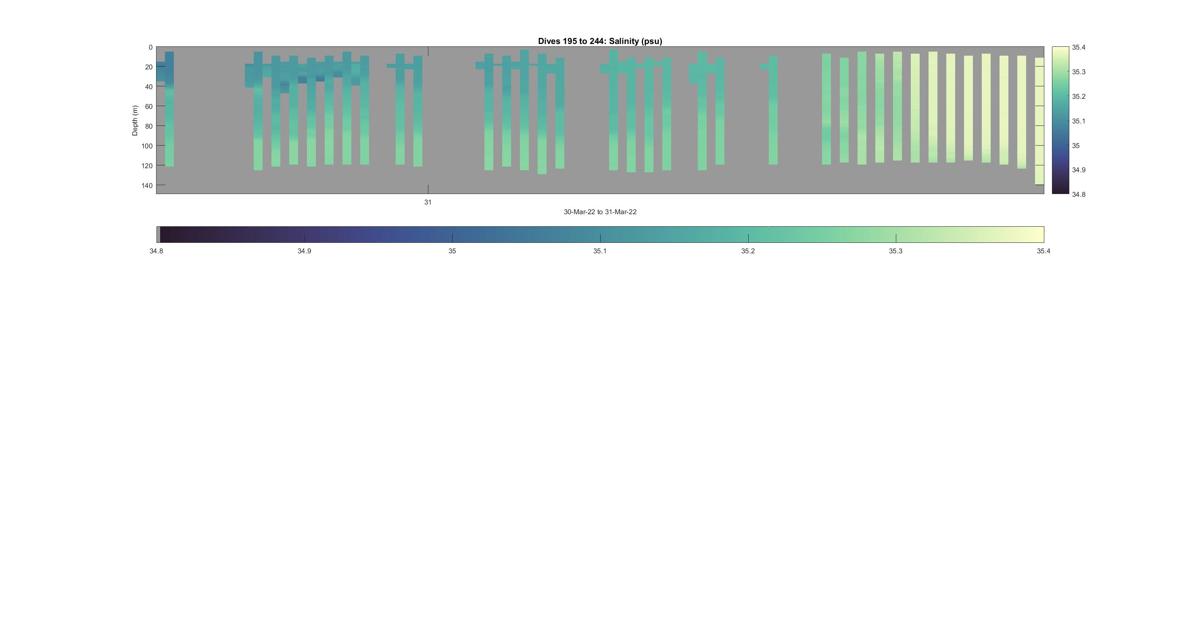The height and width of the screenshot is (622, 1200).
Task: Click '35.4' under the horizontal colorbar
Action: [x=1043, y=251]
